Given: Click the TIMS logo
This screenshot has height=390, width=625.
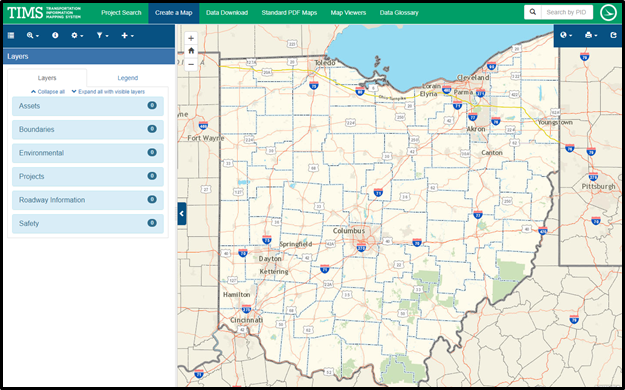Looking at the screenshot, I should pos(44,12).
